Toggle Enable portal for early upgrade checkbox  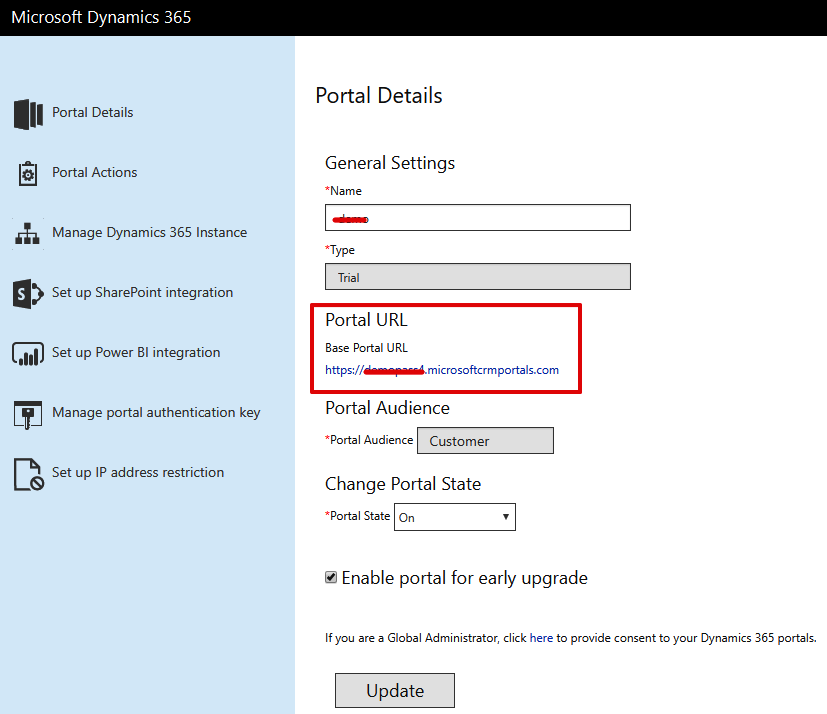331,577
